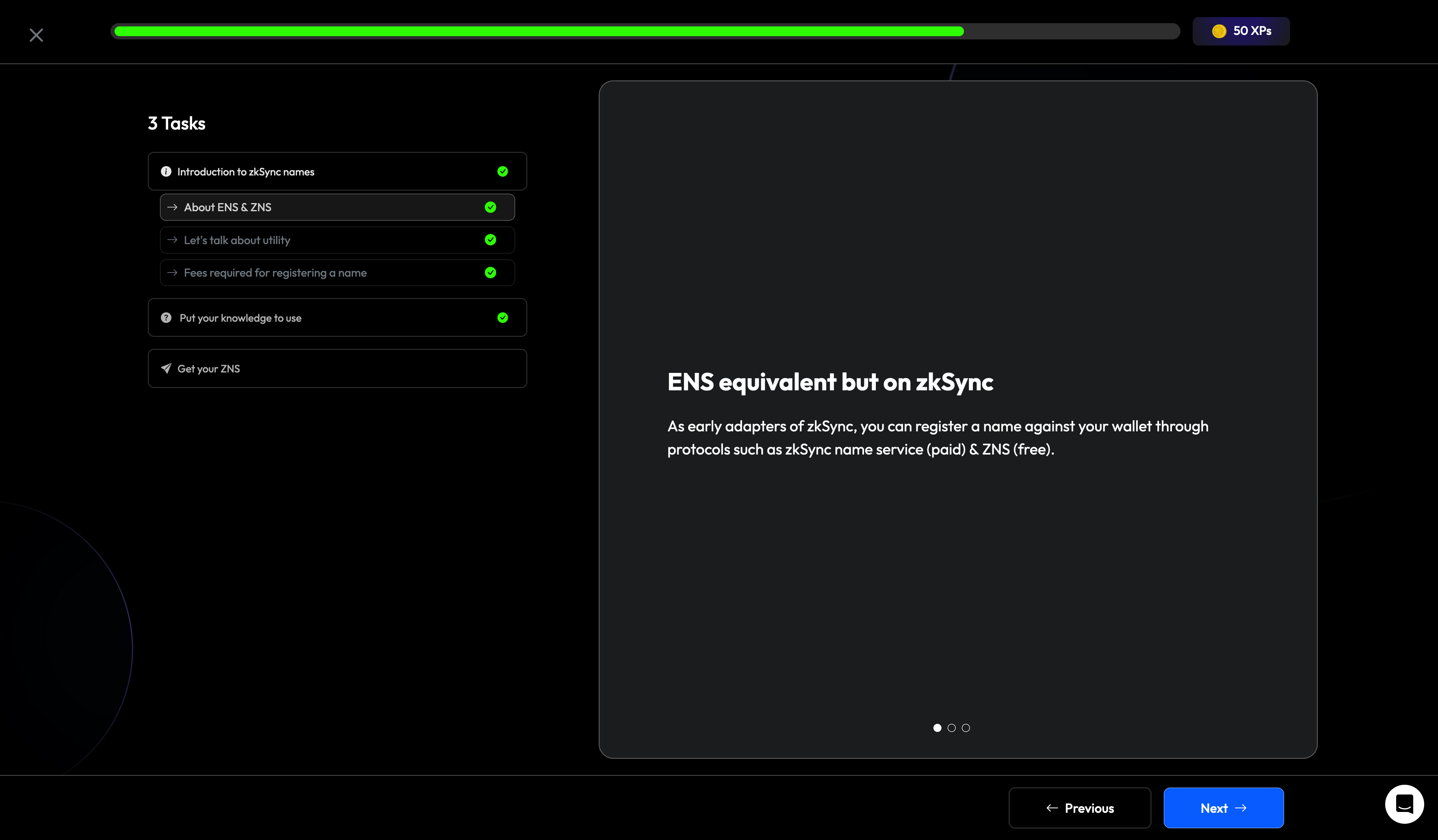
Task: Click green checkmark on Introduction to zkSync names
Action: [502, 172]
